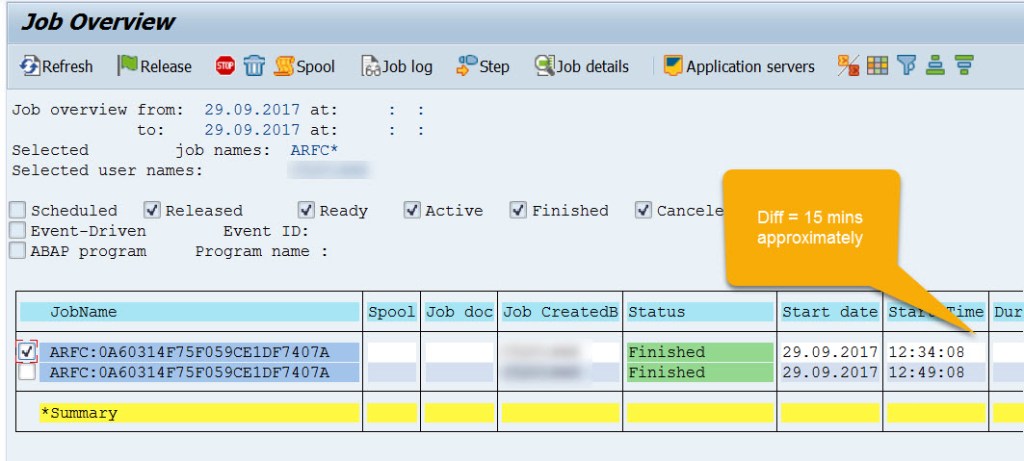The height and width of the screenshot is (461, 1024).
Task: Click the overview from date 29.09.2017
Action: [253, 110]
